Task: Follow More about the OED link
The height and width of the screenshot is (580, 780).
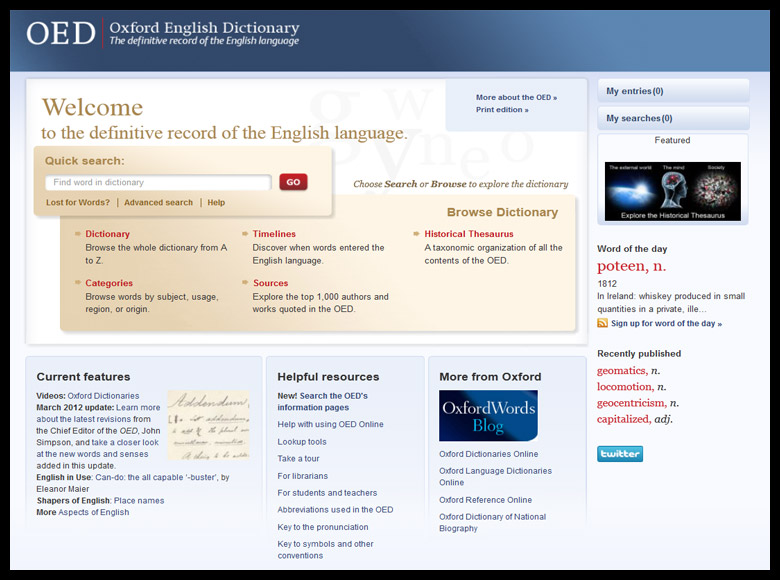Action: point(516,98)
